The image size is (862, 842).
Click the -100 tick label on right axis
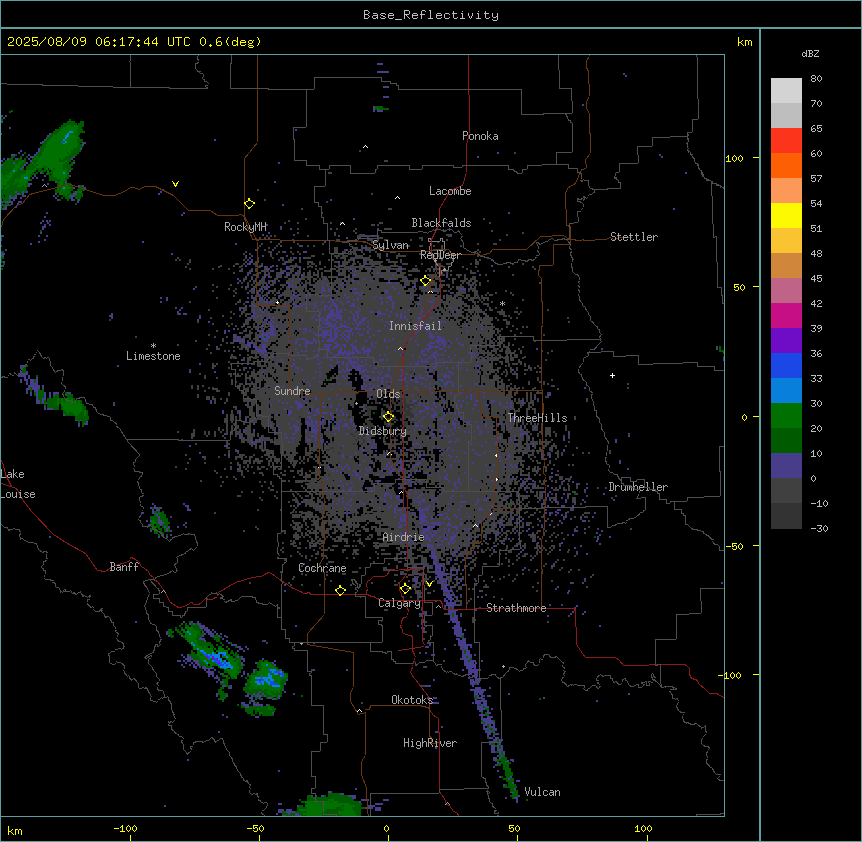[731, 675]
